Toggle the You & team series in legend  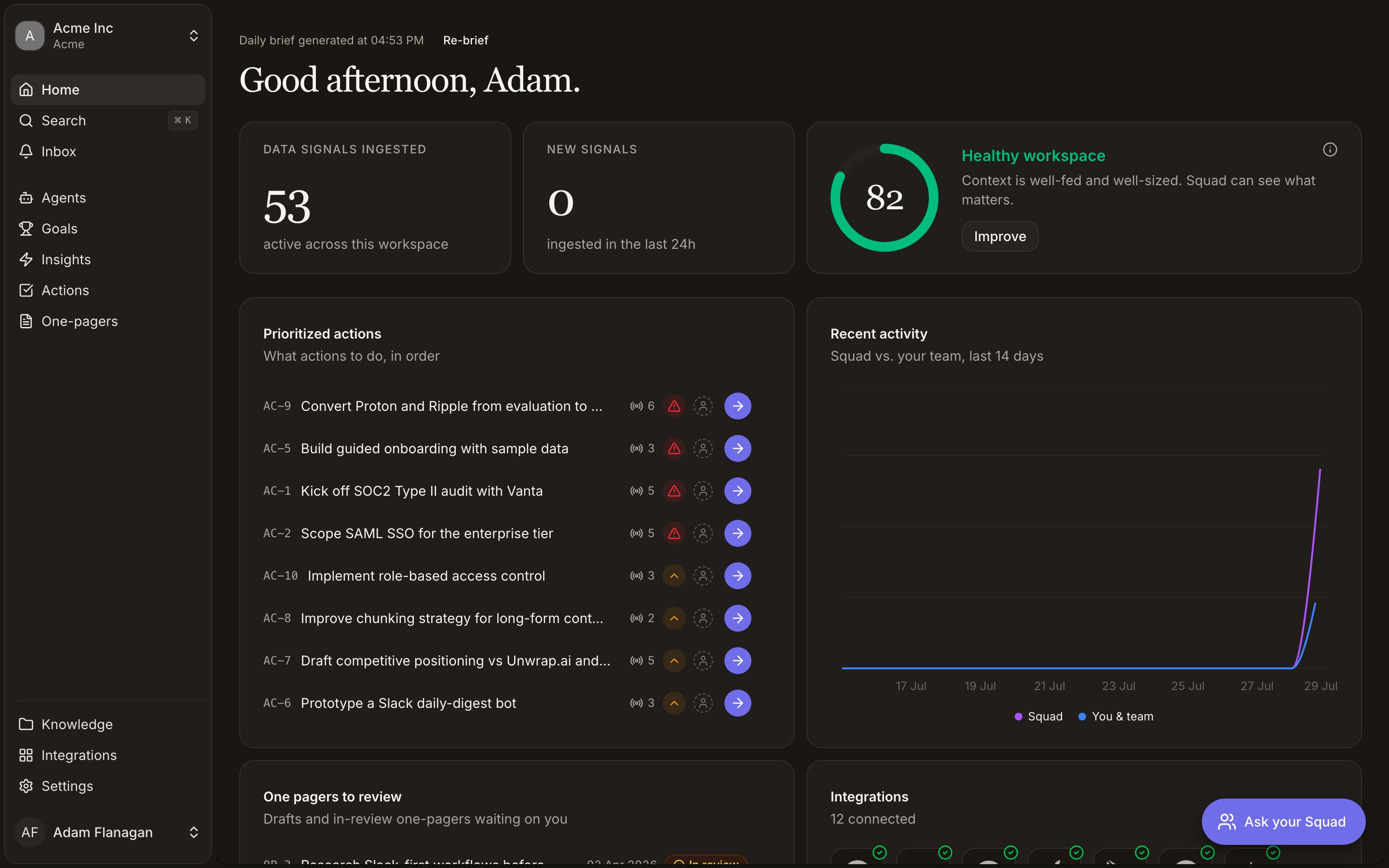pos(1116,717)
